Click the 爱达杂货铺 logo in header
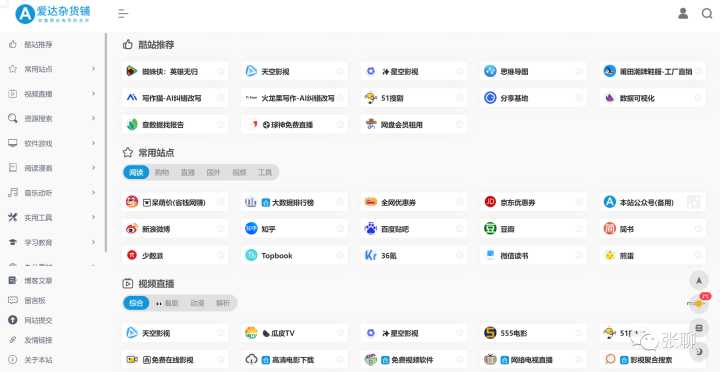 pyautogui.click(x=53, y=14)
